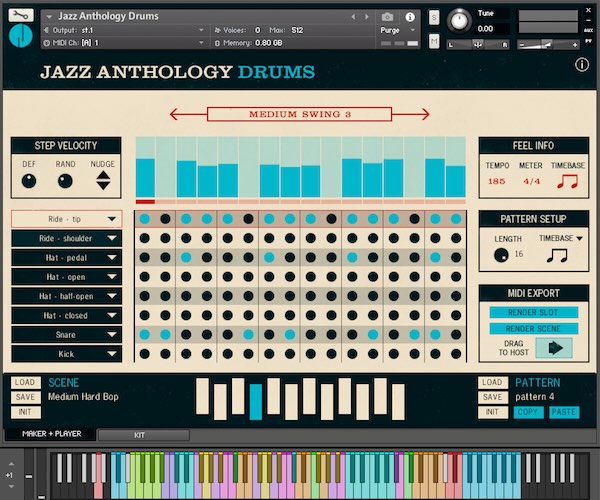Adjust the volume slider in header
The width and height of the screenshot is (600, 500).
coord(548,45)
